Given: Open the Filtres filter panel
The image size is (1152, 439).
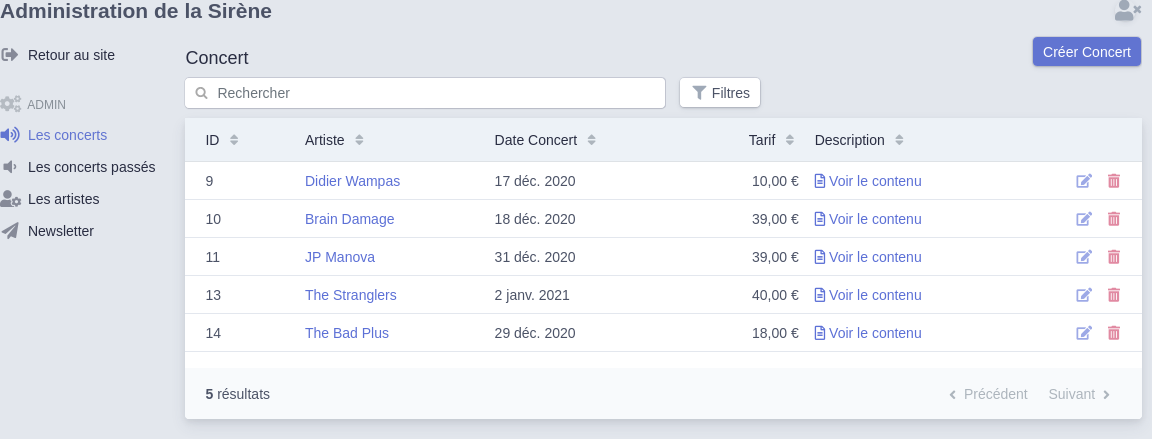Looking at the screenshot, I should [720, 93].
